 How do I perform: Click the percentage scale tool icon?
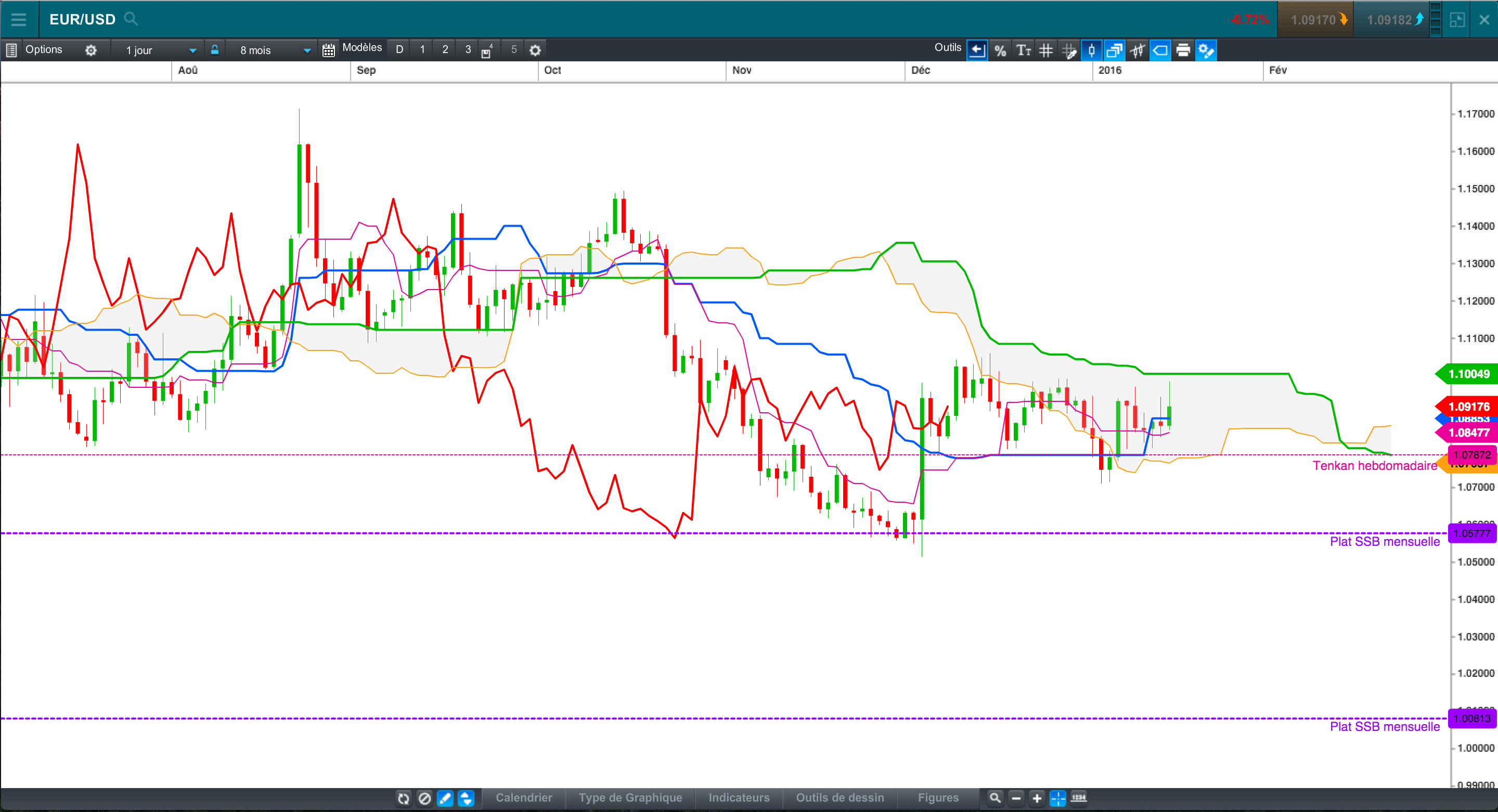click(x=1000, y=50)
